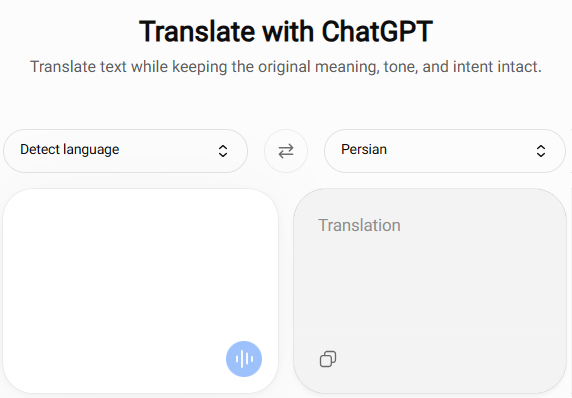This screenshot has height=398, width=572.
Task: Swap source and target languages
Action: click(x=286, y=151)
